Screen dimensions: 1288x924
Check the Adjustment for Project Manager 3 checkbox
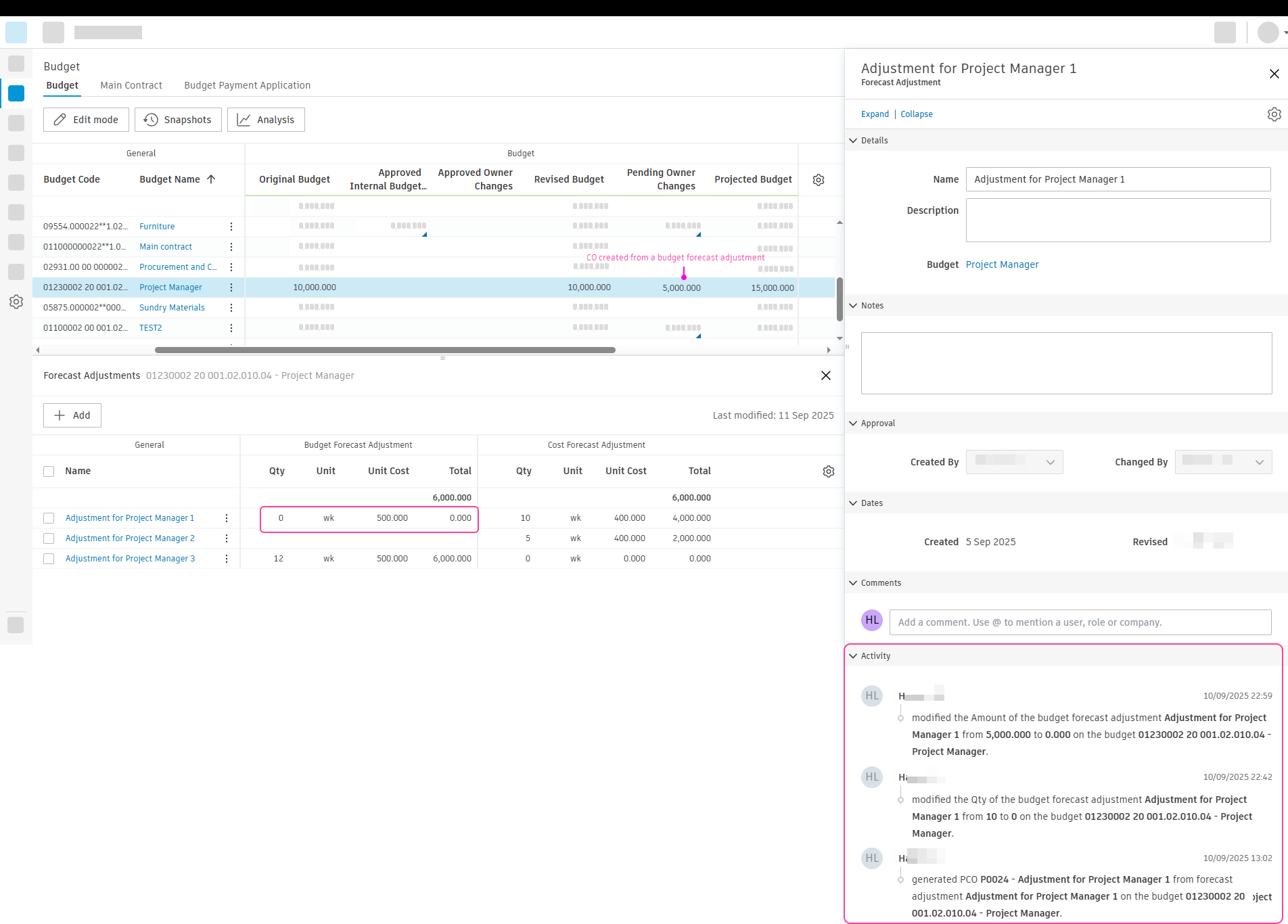(x=48, y=559)
